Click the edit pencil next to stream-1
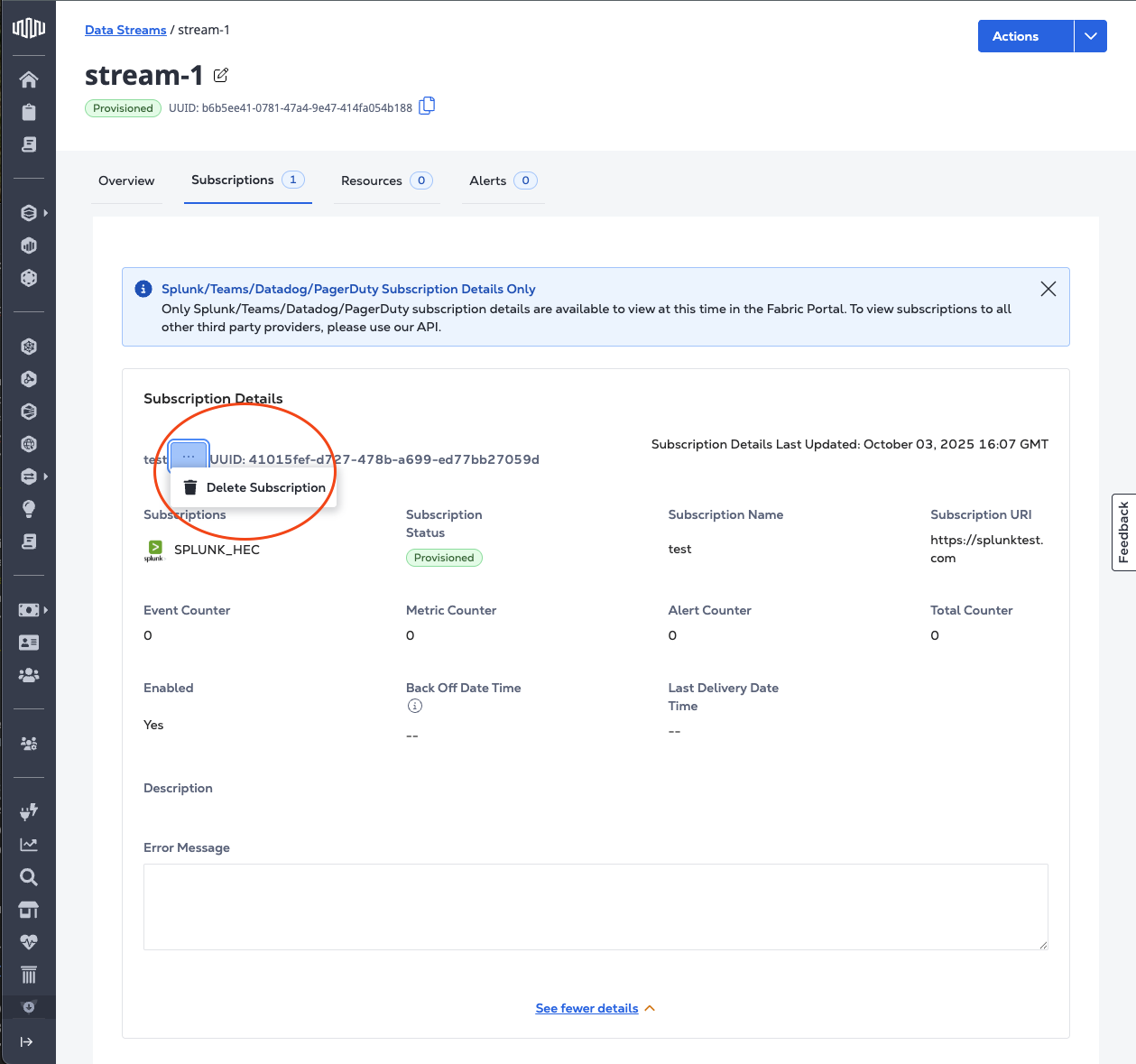Screen dimensions: 1136x1064 [221, 75]
